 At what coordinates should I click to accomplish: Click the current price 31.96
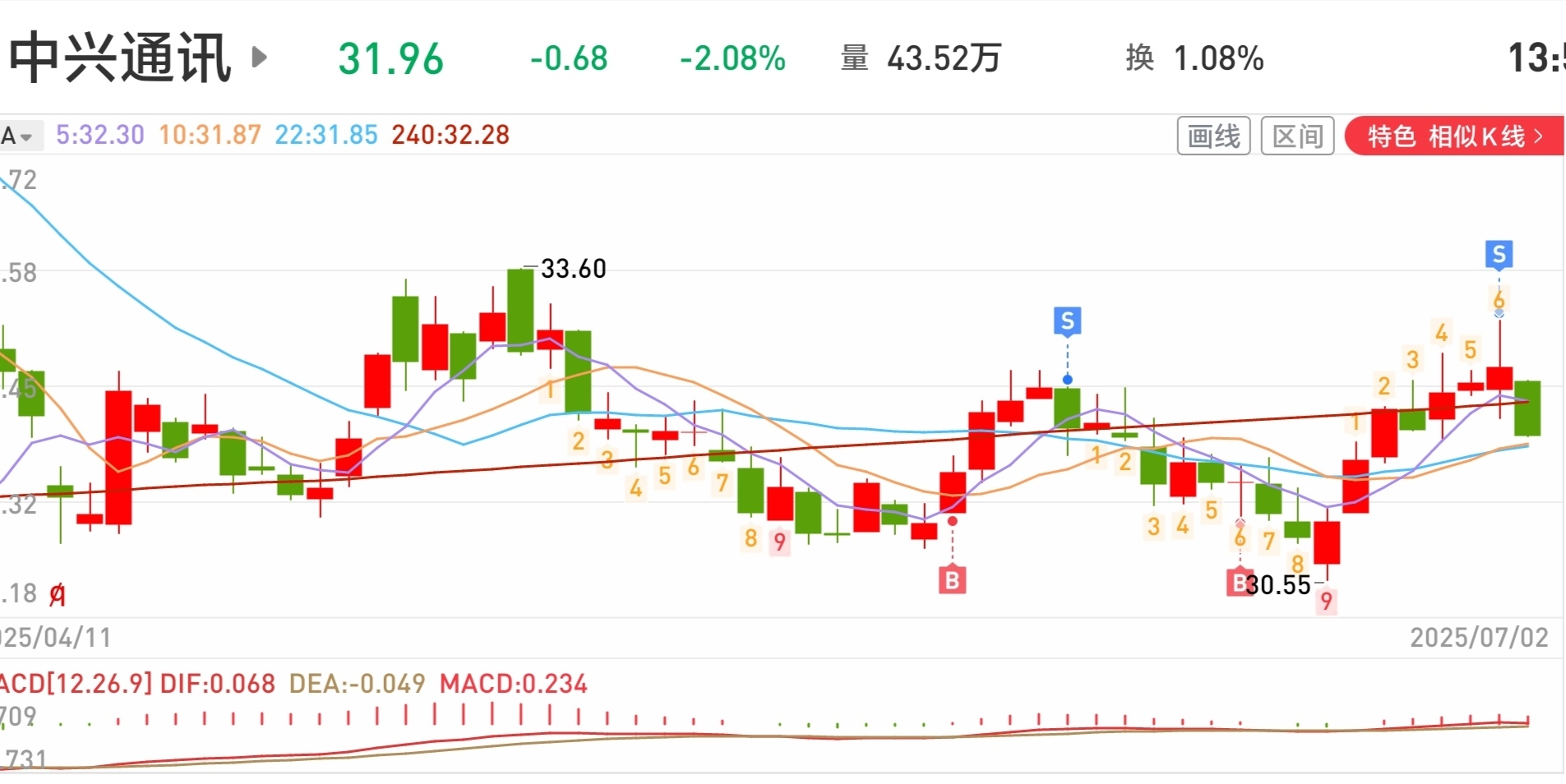[x=390, y=58]
